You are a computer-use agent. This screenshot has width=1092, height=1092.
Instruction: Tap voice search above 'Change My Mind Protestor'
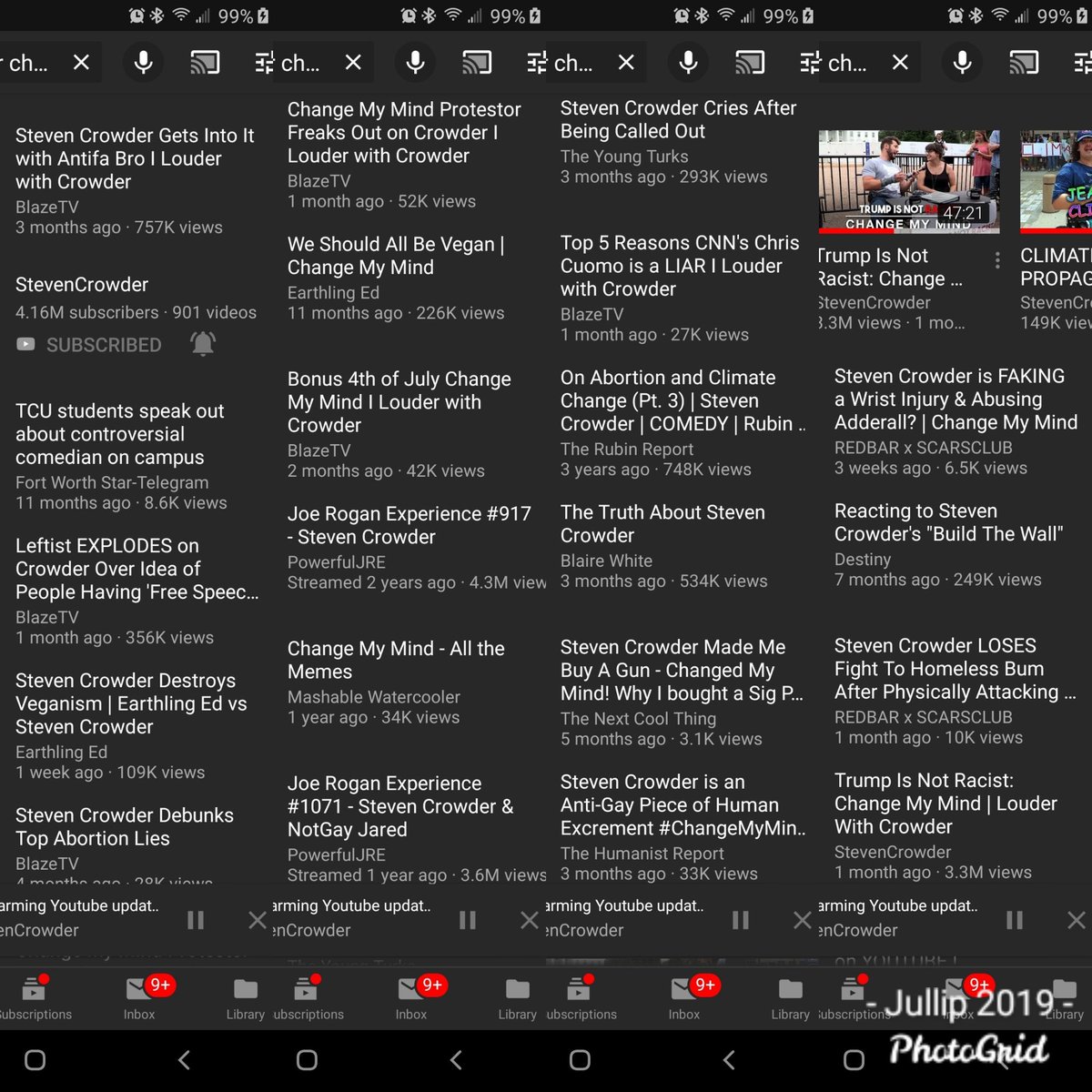tap(415, 62)
